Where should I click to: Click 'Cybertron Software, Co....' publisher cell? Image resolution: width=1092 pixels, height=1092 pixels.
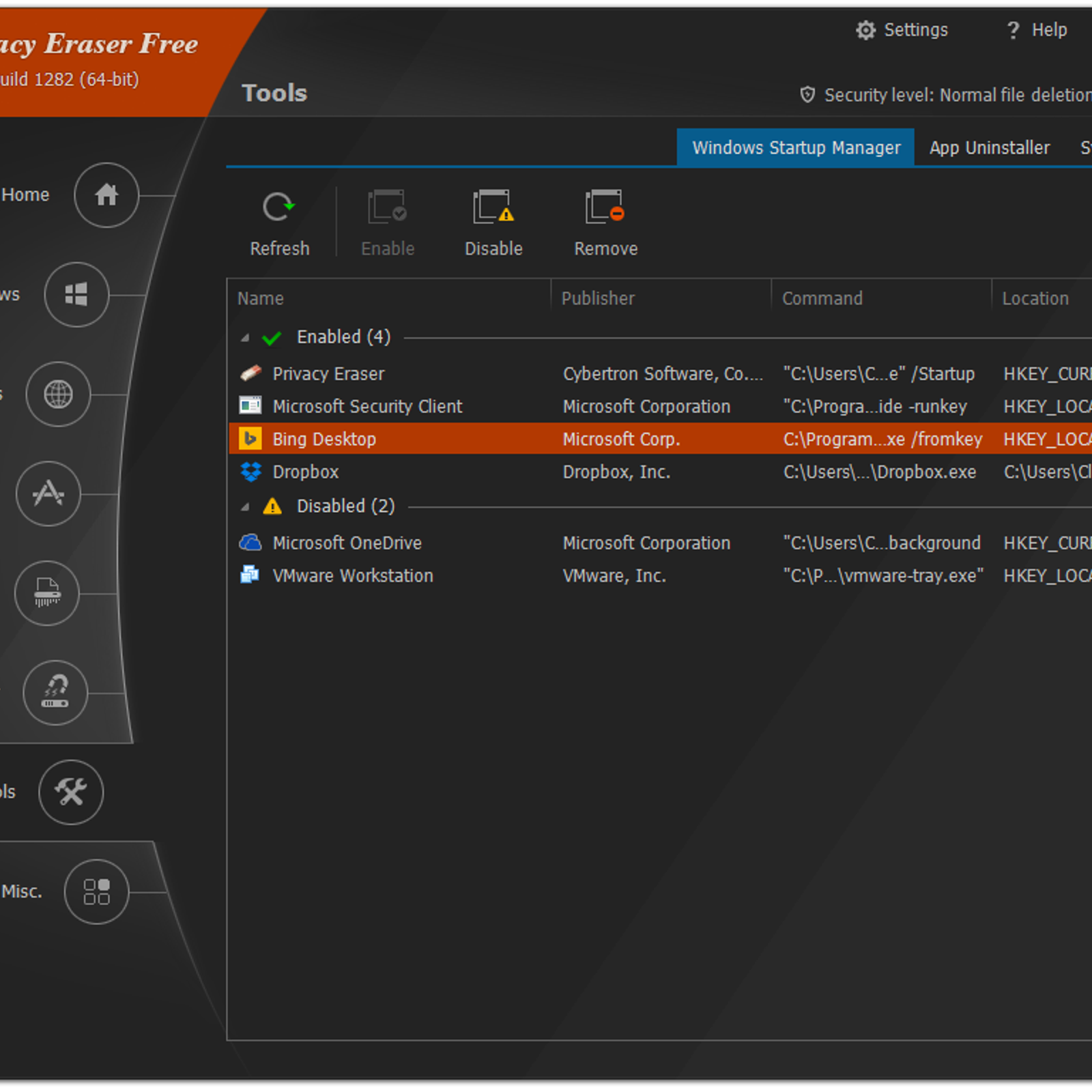pos(663,374)
